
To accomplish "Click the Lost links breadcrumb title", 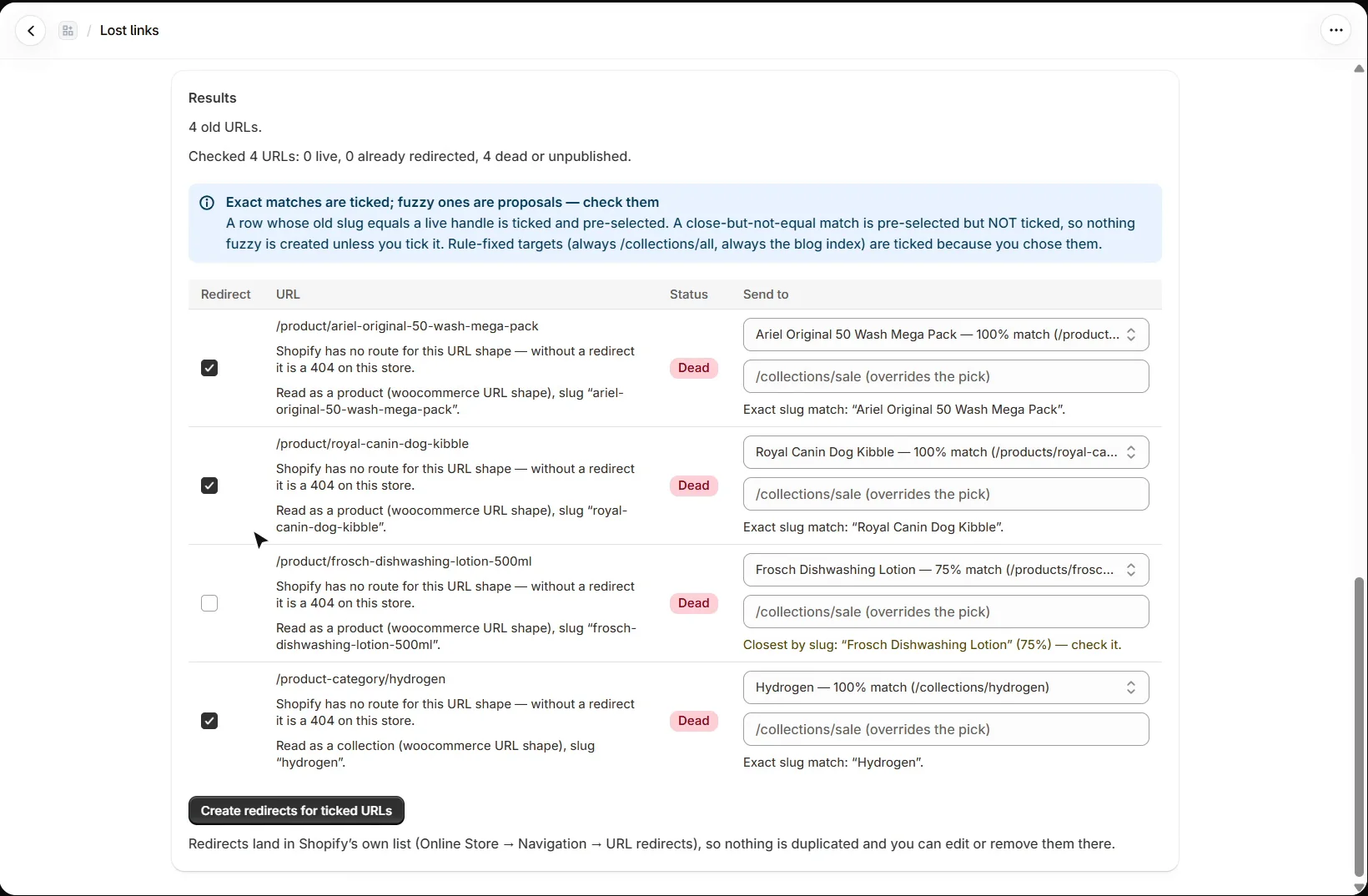I will [x=129, y=31].
